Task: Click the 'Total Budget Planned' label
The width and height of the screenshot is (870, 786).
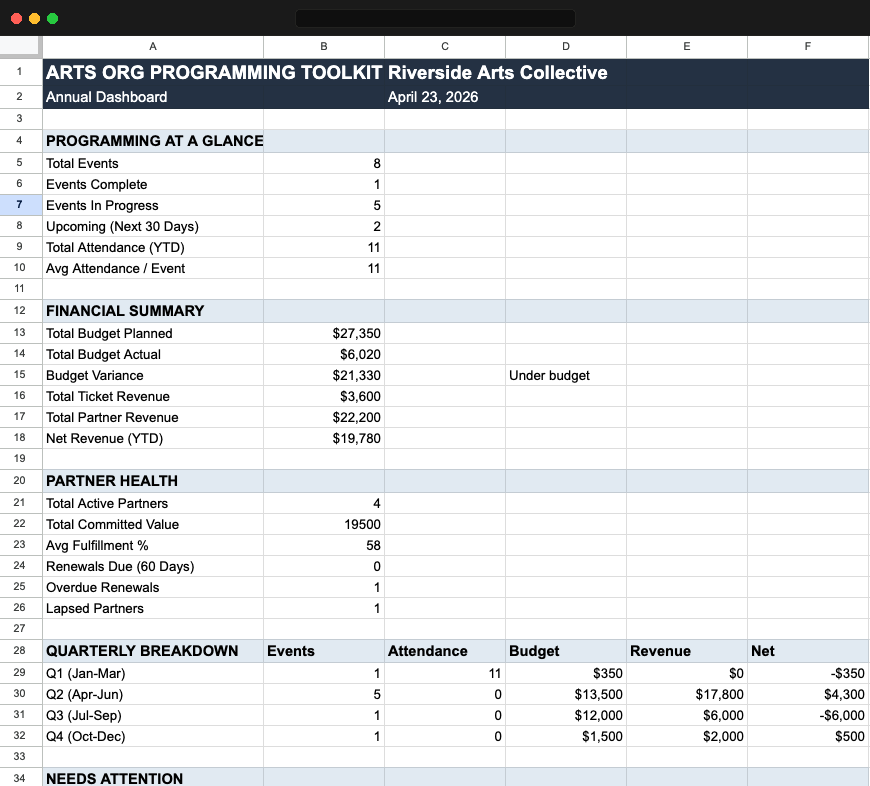Action: point(153,333)
